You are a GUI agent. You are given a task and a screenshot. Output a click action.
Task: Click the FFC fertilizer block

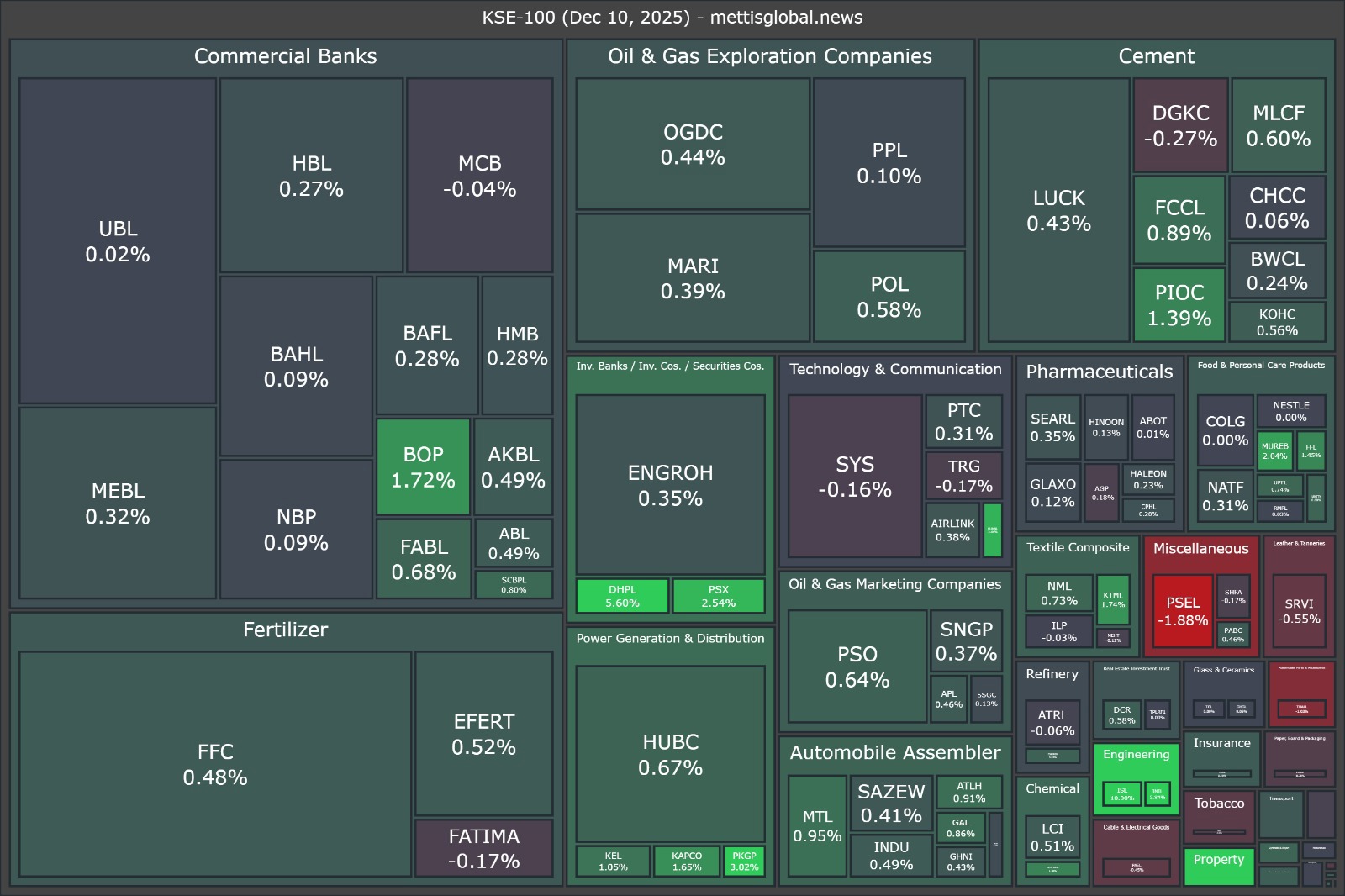point(215,764)
